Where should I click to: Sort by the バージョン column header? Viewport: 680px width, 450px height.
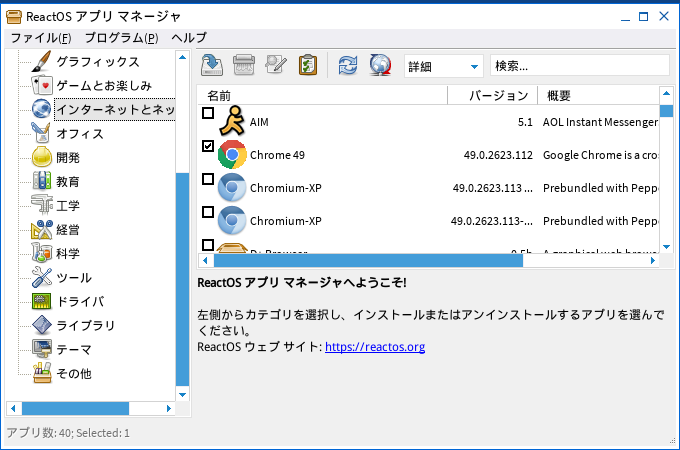[x=492, y=95]
